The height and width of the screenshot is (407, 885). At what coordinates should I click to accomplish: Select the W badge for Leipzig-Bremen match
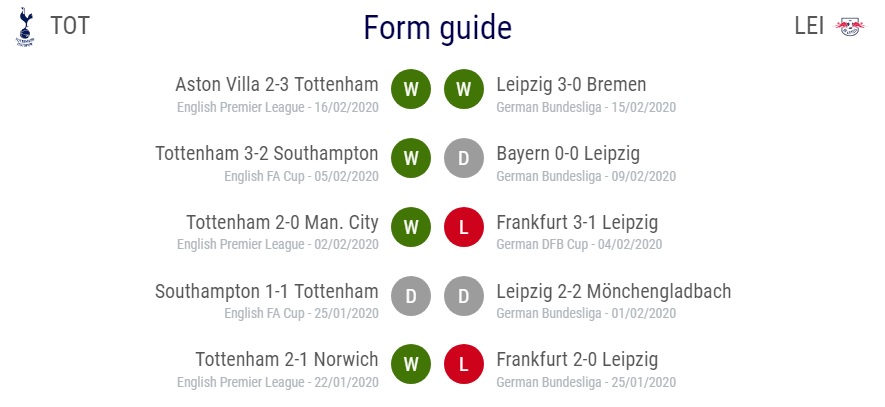coord(464,89)
